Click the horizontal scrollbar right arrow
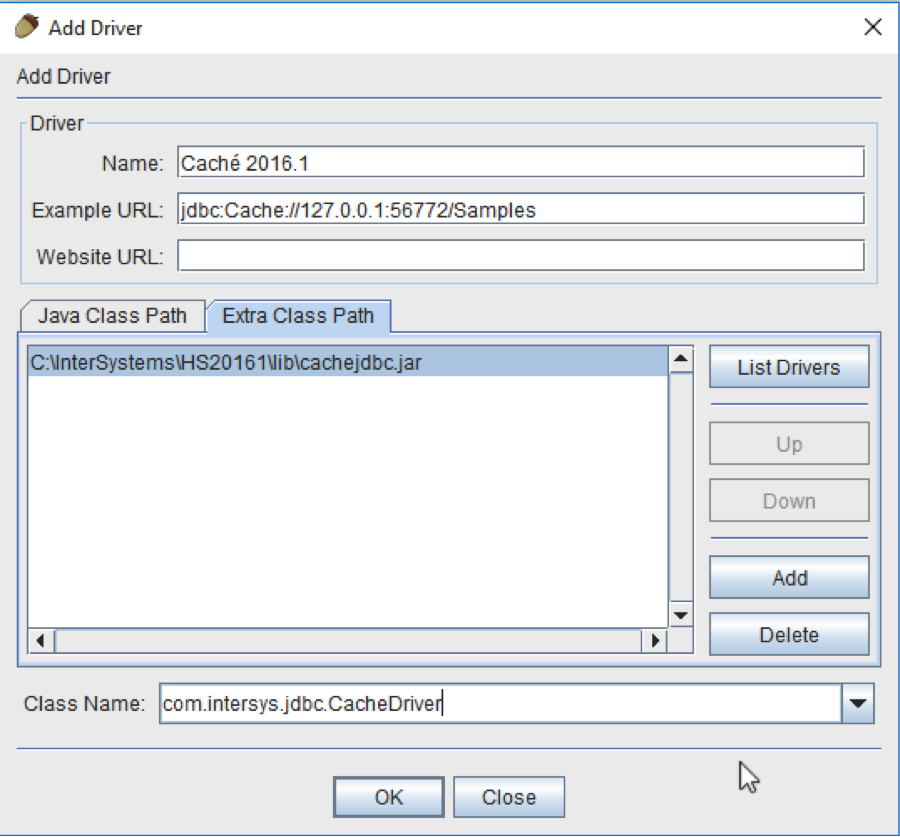Screen dimensions: 900x837 (655, 640)
